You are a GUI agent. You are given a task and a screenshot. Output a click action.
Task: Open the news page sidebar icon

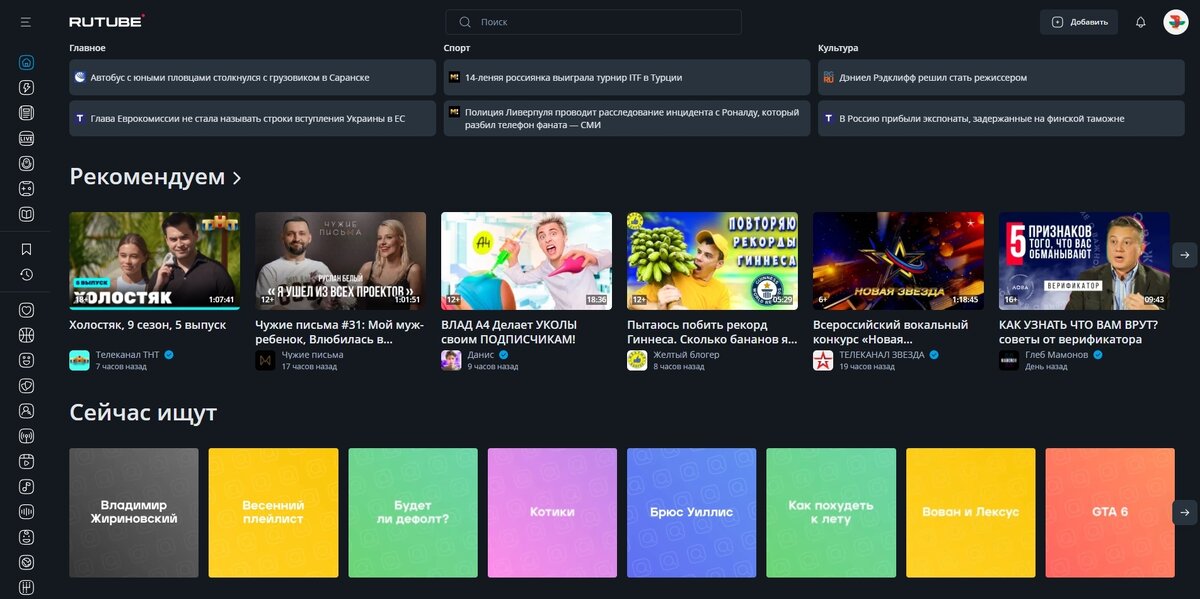(x=26, y=112)
